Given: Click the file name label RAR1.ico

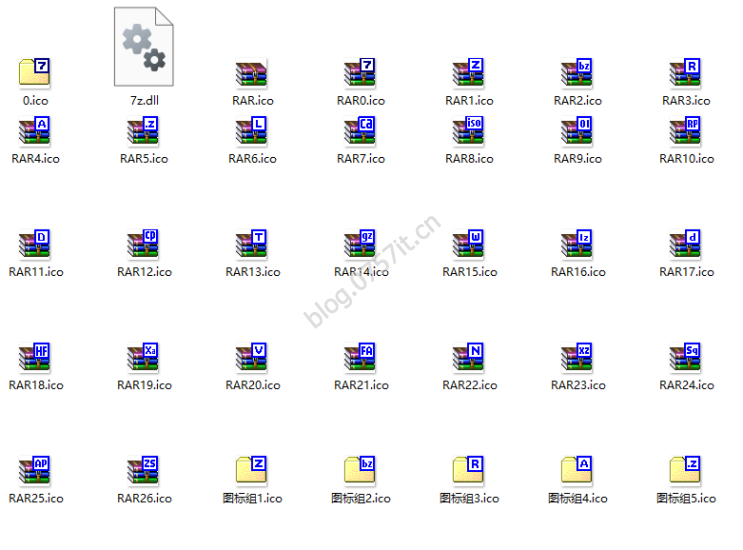Looking at the screenshot, I should pos(469,100).
